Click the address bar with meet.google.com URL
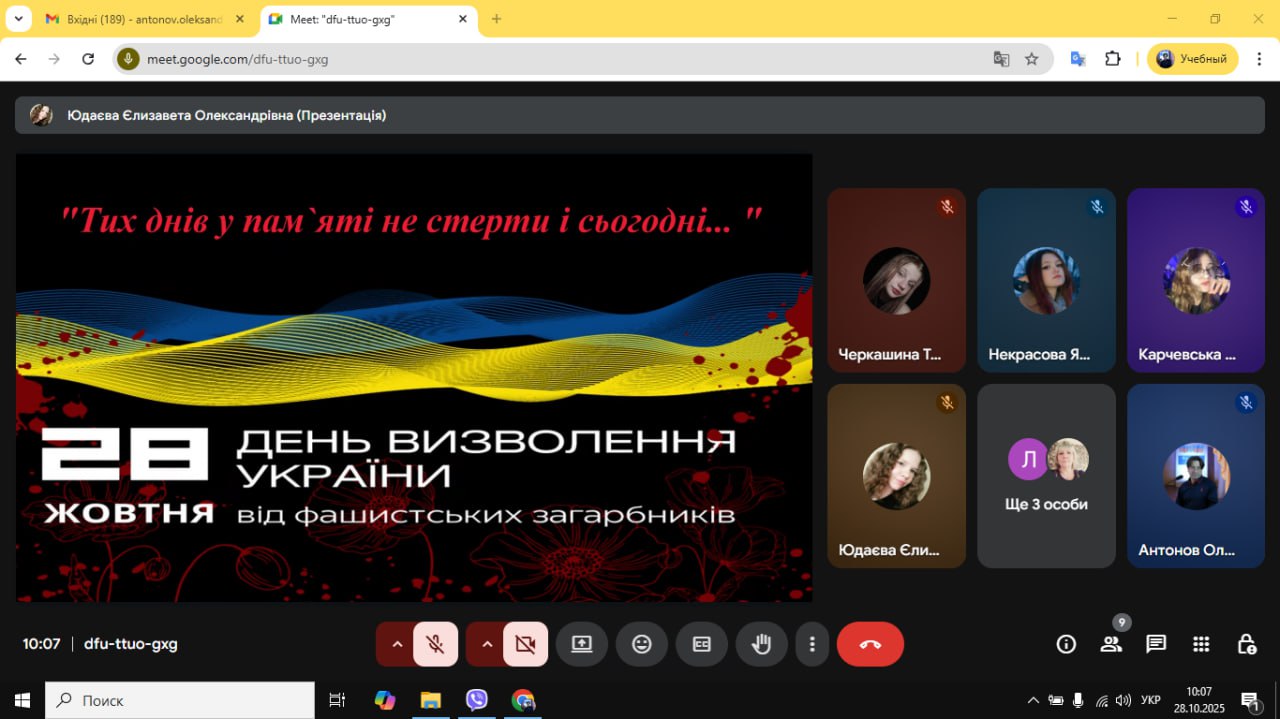 [x=560, y=59]
